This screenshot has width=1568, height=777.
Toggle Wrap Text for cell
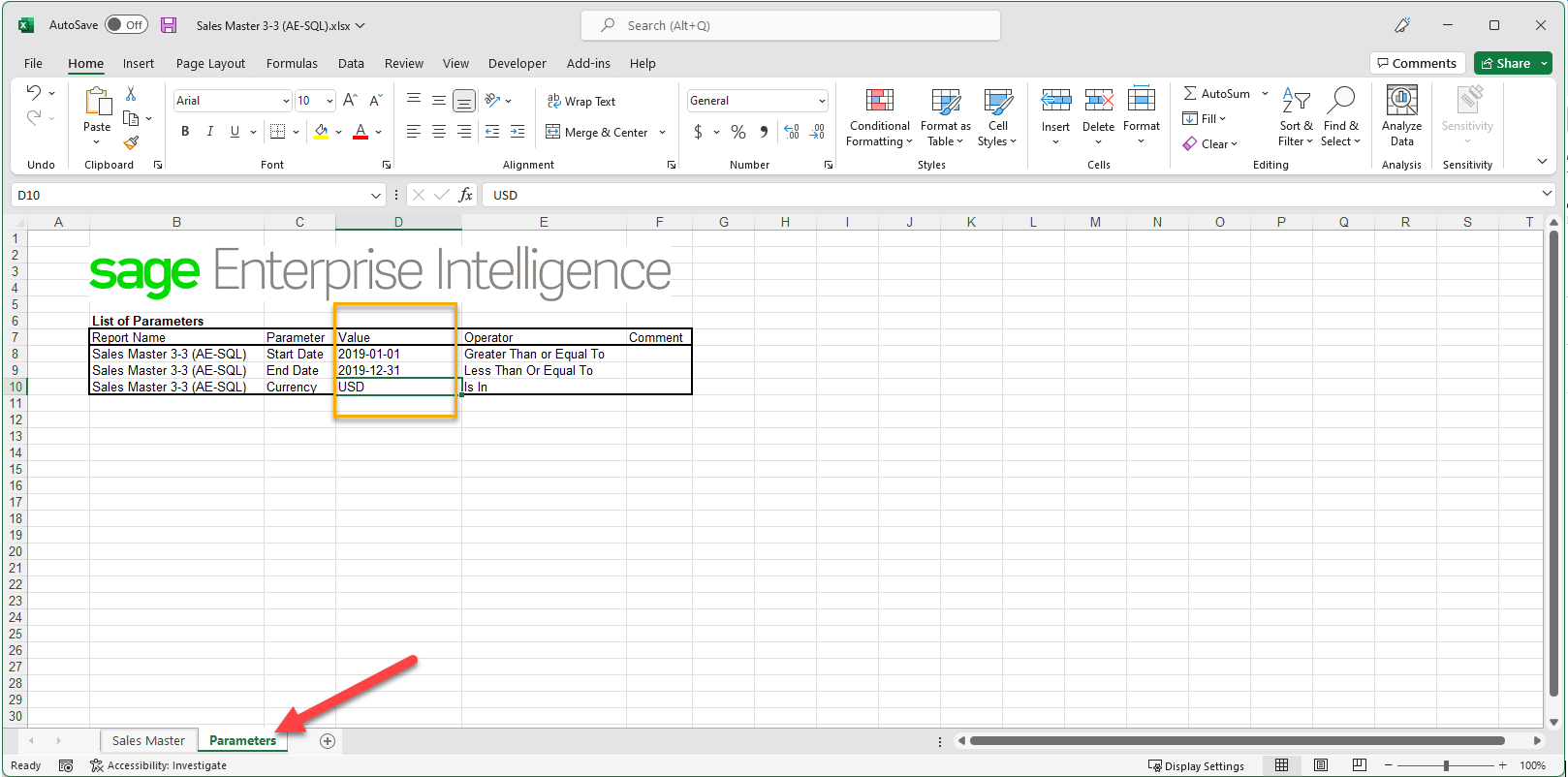[581, 101]
